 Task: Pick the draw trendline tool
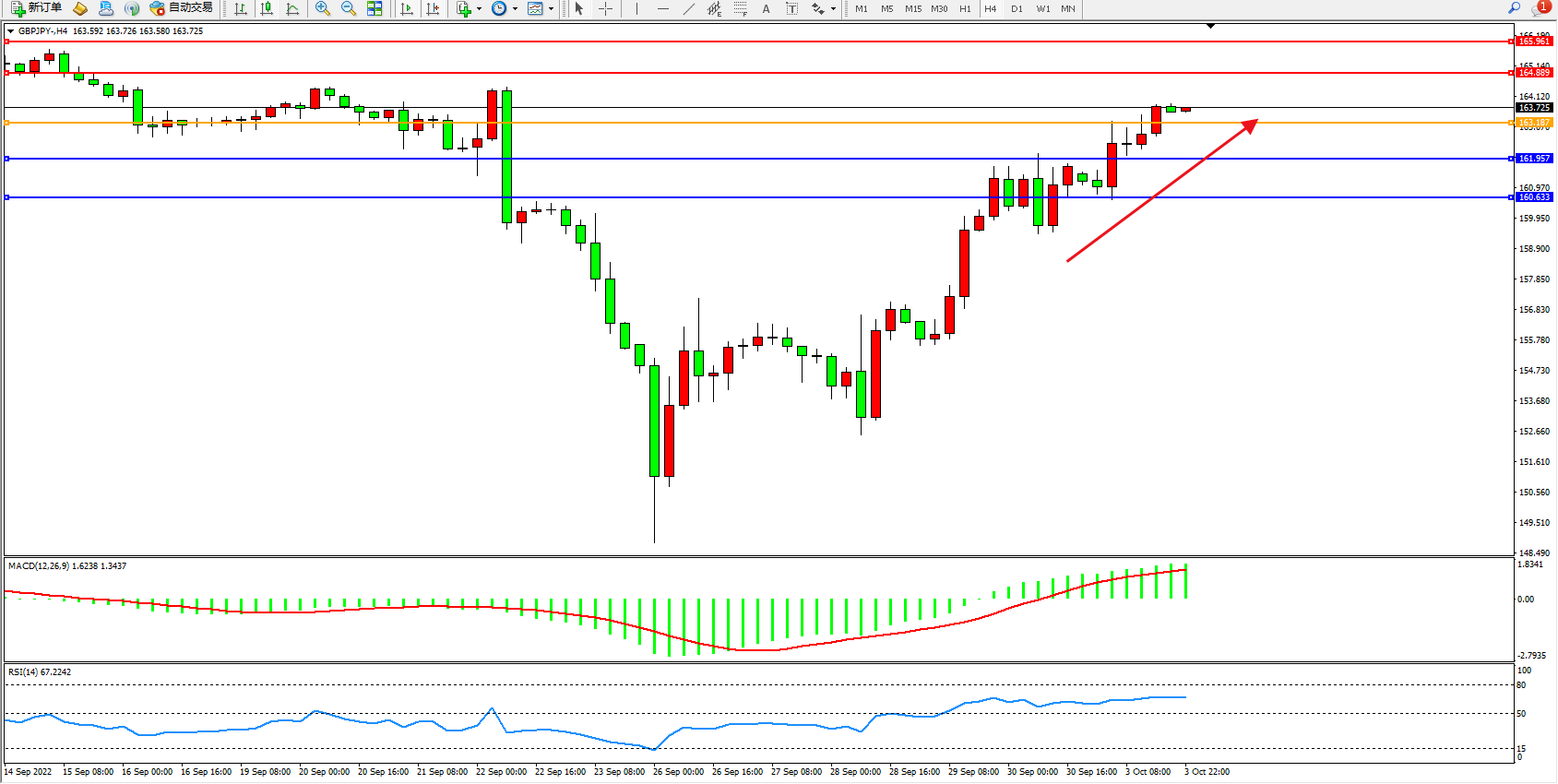(688, 8)
